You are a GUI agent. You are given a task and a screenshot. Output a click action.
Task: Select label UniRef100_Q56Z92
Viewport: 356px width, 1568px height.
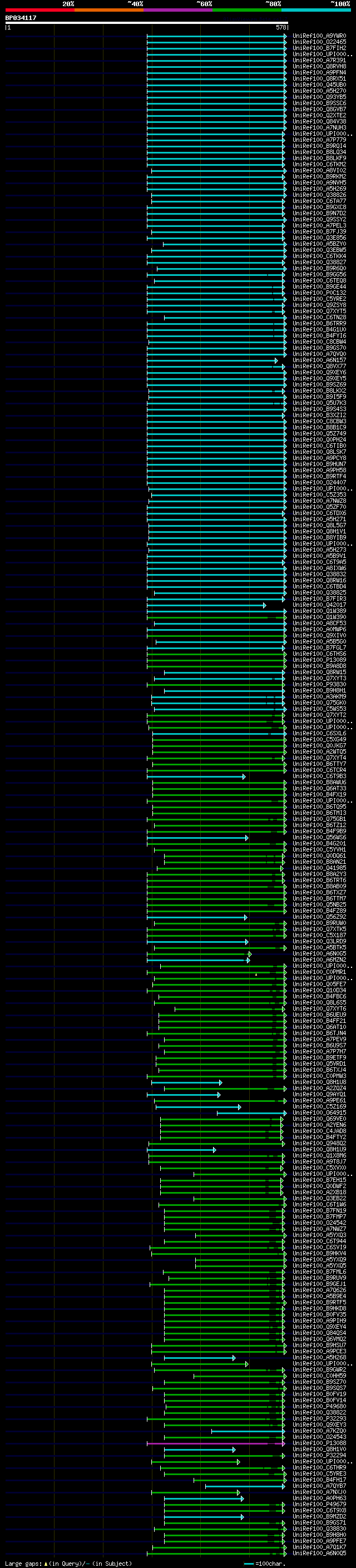[319, 917]
